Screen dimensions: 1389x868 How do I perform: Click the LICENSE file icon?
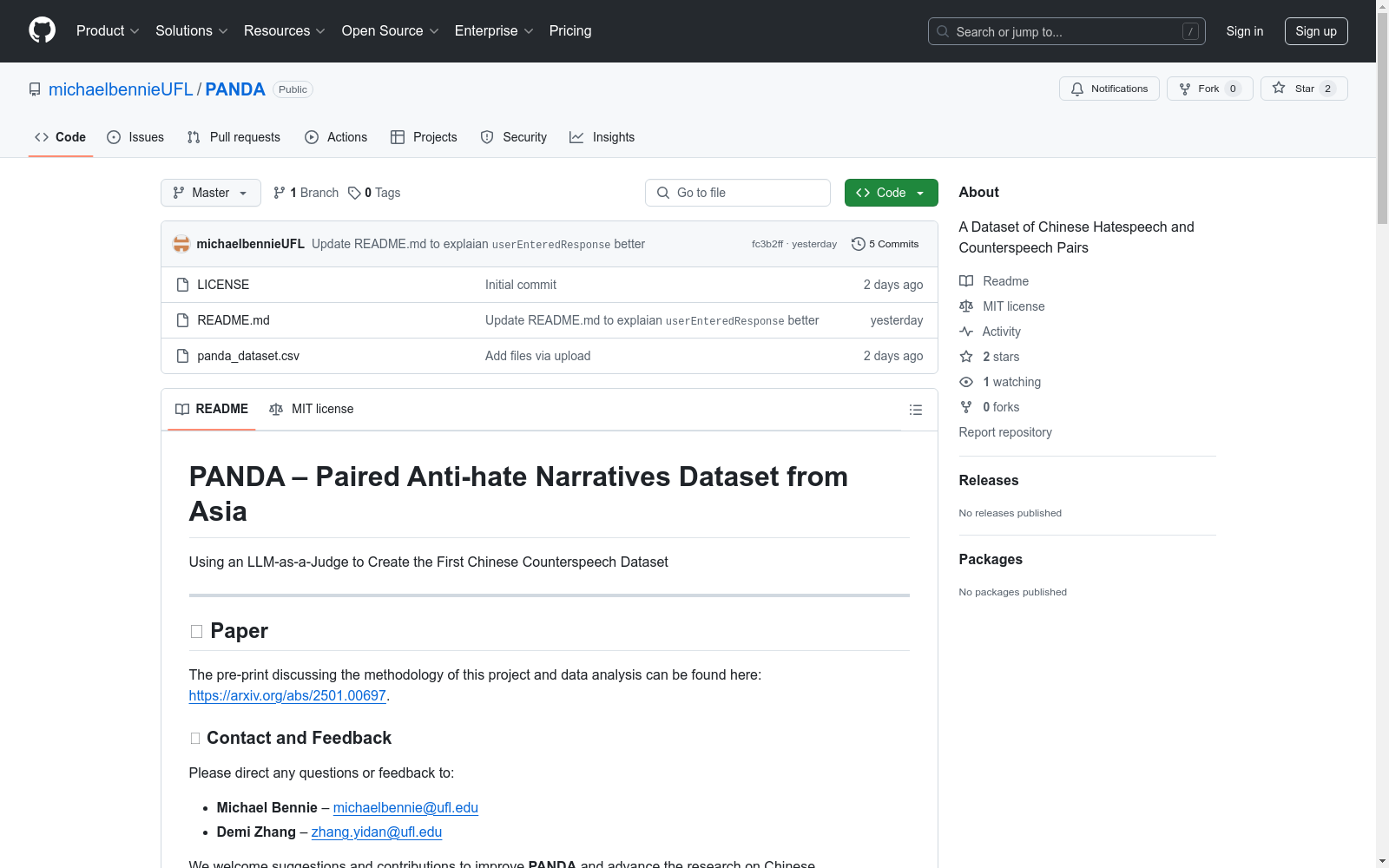(x=182, y=285)
